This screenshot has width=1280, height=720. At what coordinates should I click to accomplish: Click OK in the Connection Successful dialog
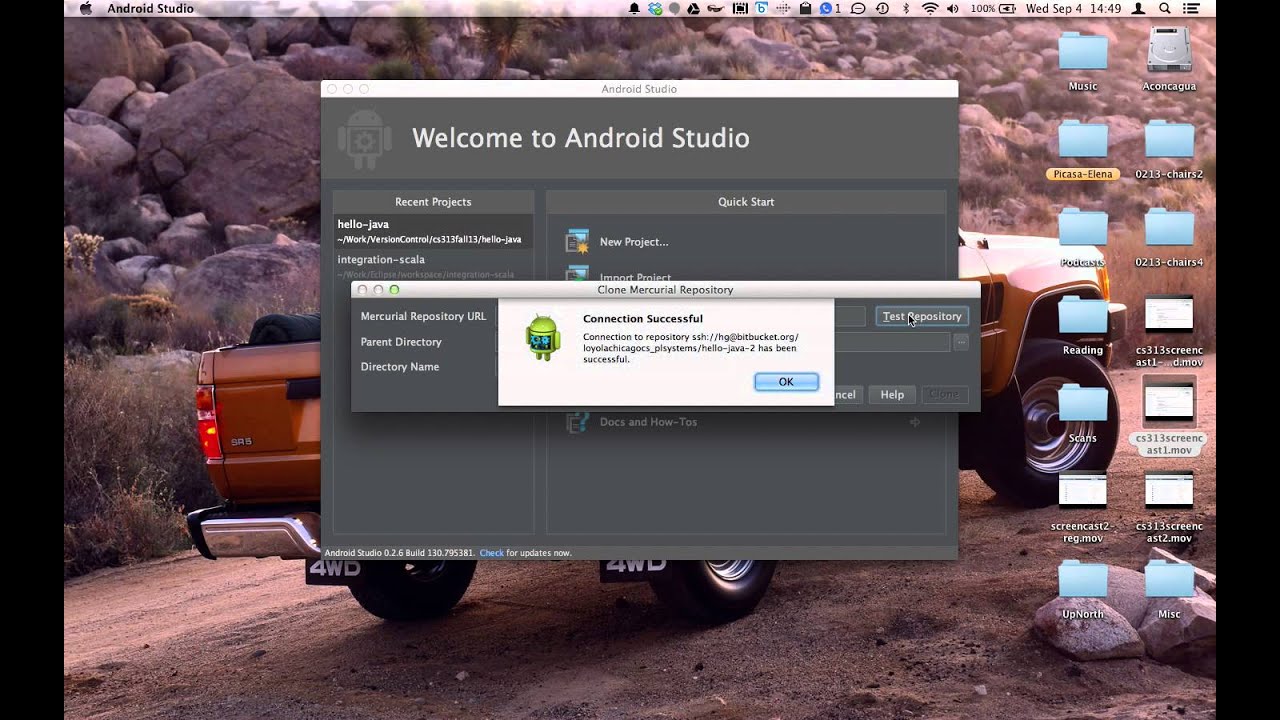(x=786, y=382)
